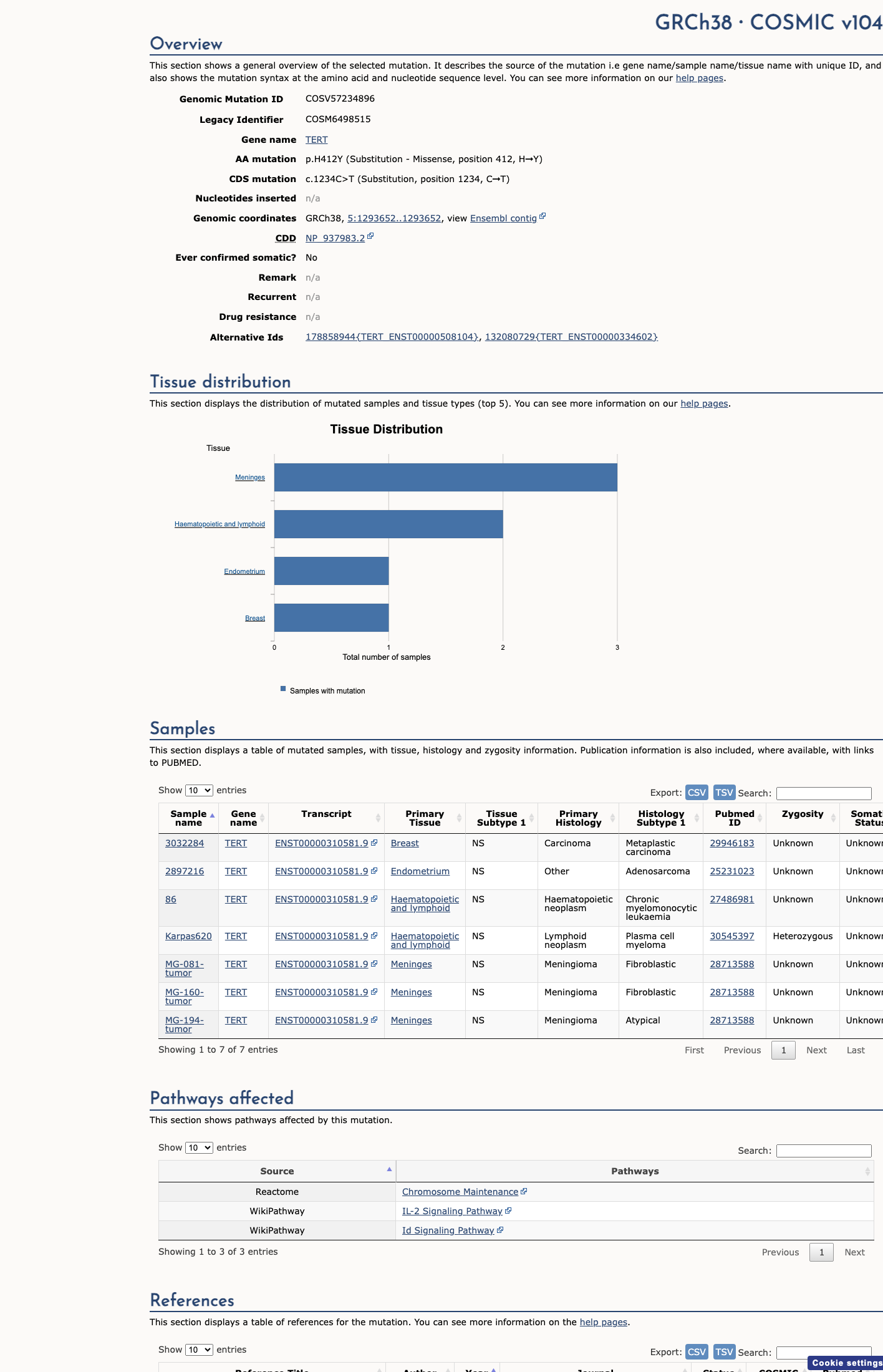Screen dimensions: 883x1372
Task: Sort Samples table by Tissue Subtype 1
Action: 501,818
